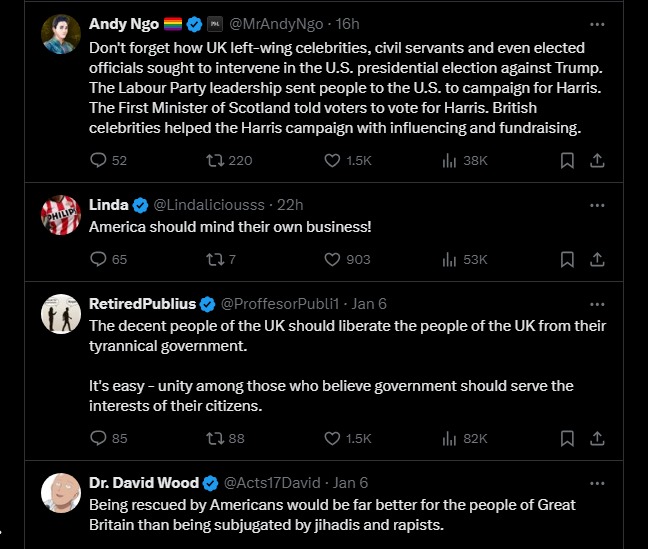
Task: Bookmark Andy Ngo's tweet
Action: 566,160
